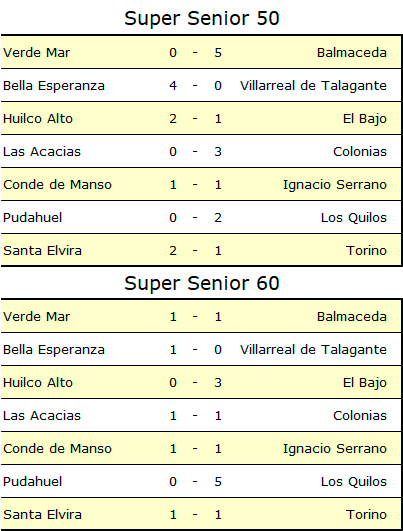Click Ignacio Serrano in Super Senior 50
403x531 pixels.
[335, 185]
